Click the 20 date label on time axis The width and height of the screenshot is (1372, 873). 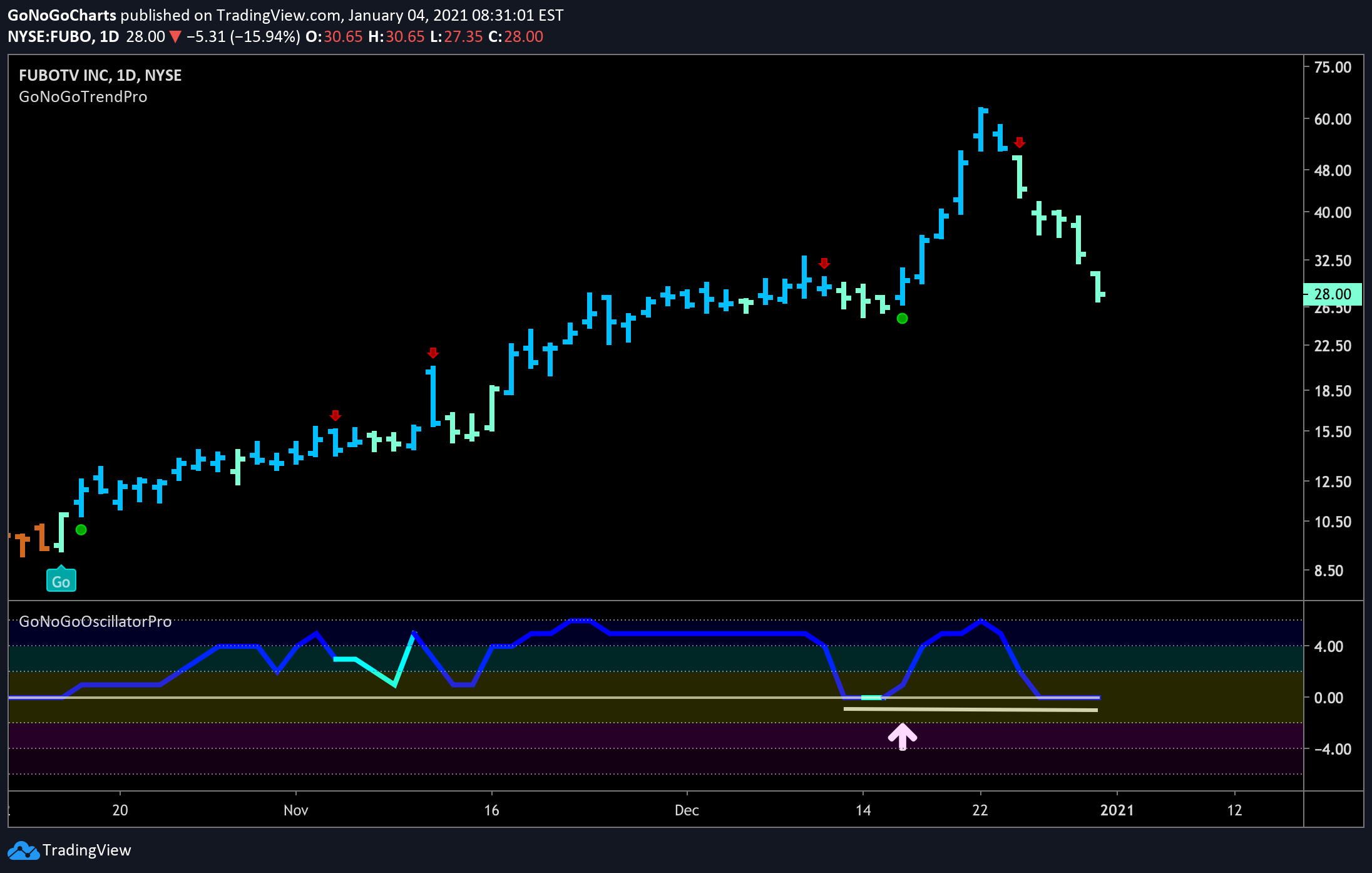coord(120,810)
